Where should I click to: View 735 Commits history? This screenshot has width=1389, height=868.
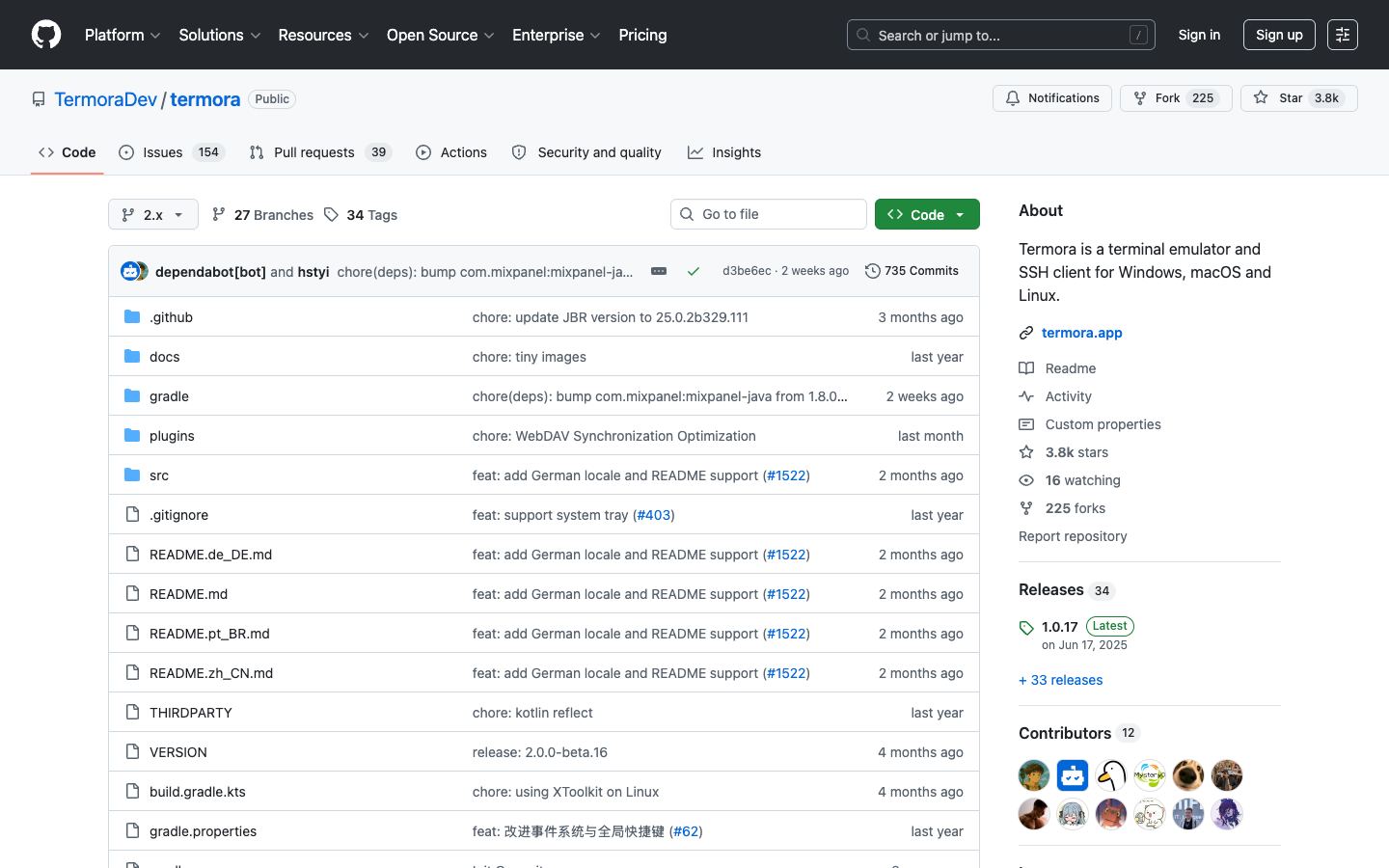(912, 271)
